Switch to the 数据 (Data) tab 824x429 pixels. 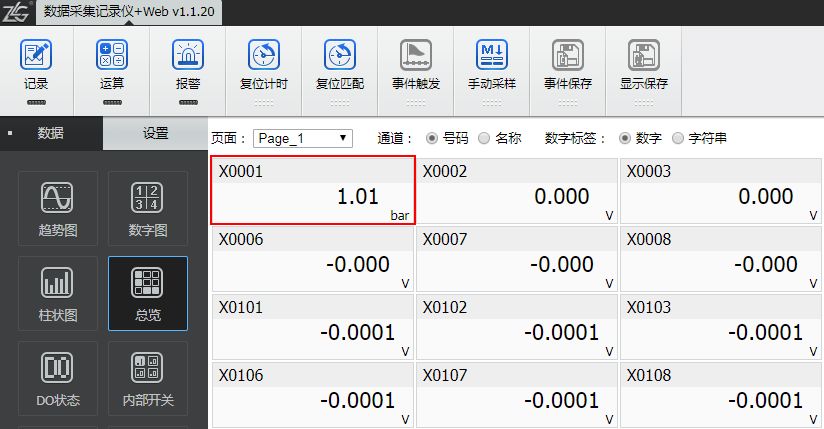tap(51, 133)
